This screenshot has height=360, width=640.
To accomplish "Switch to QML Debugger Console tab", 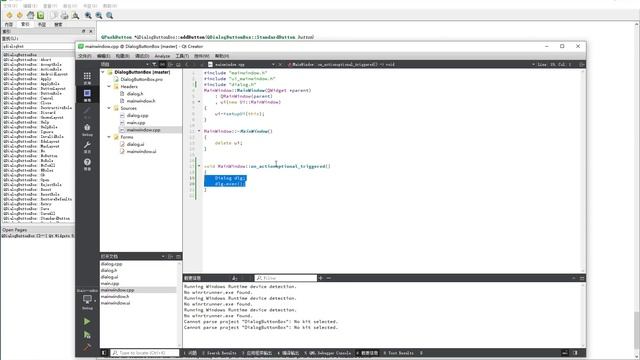I will [327, 353].
